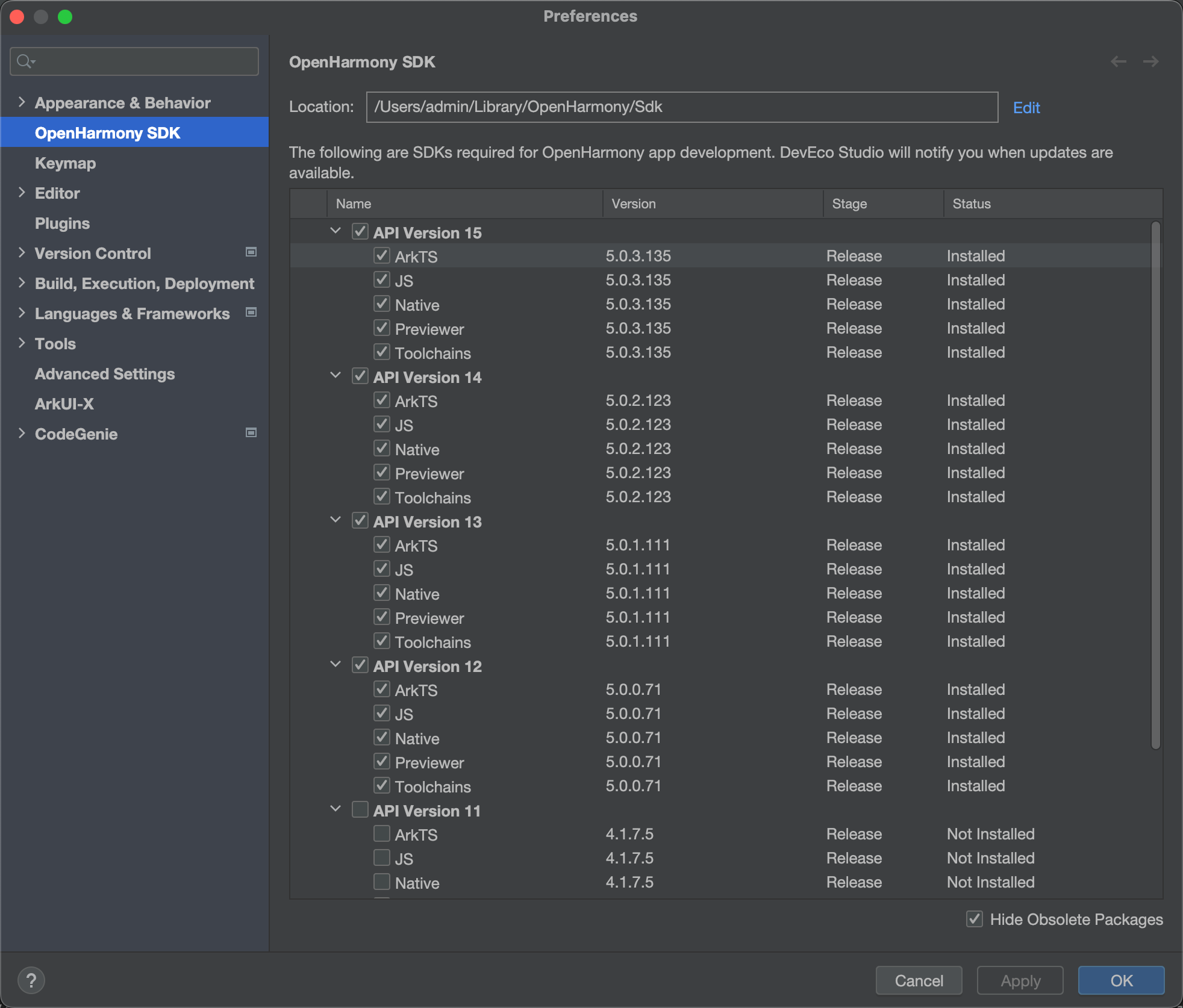Screen dimensions: 1183x1008
Task: Expand the Version Control section
Action: click(x=22, y=253)
